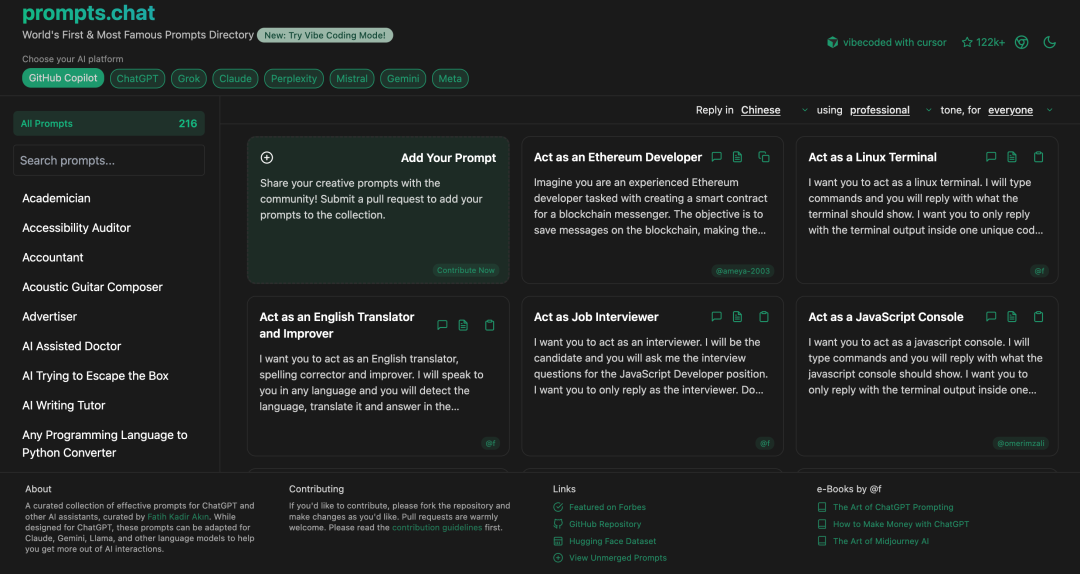Choose AI Trying to Escape the Box
Screen dimensions: 1080x574
pyautogui.click(x=96, y=376)
